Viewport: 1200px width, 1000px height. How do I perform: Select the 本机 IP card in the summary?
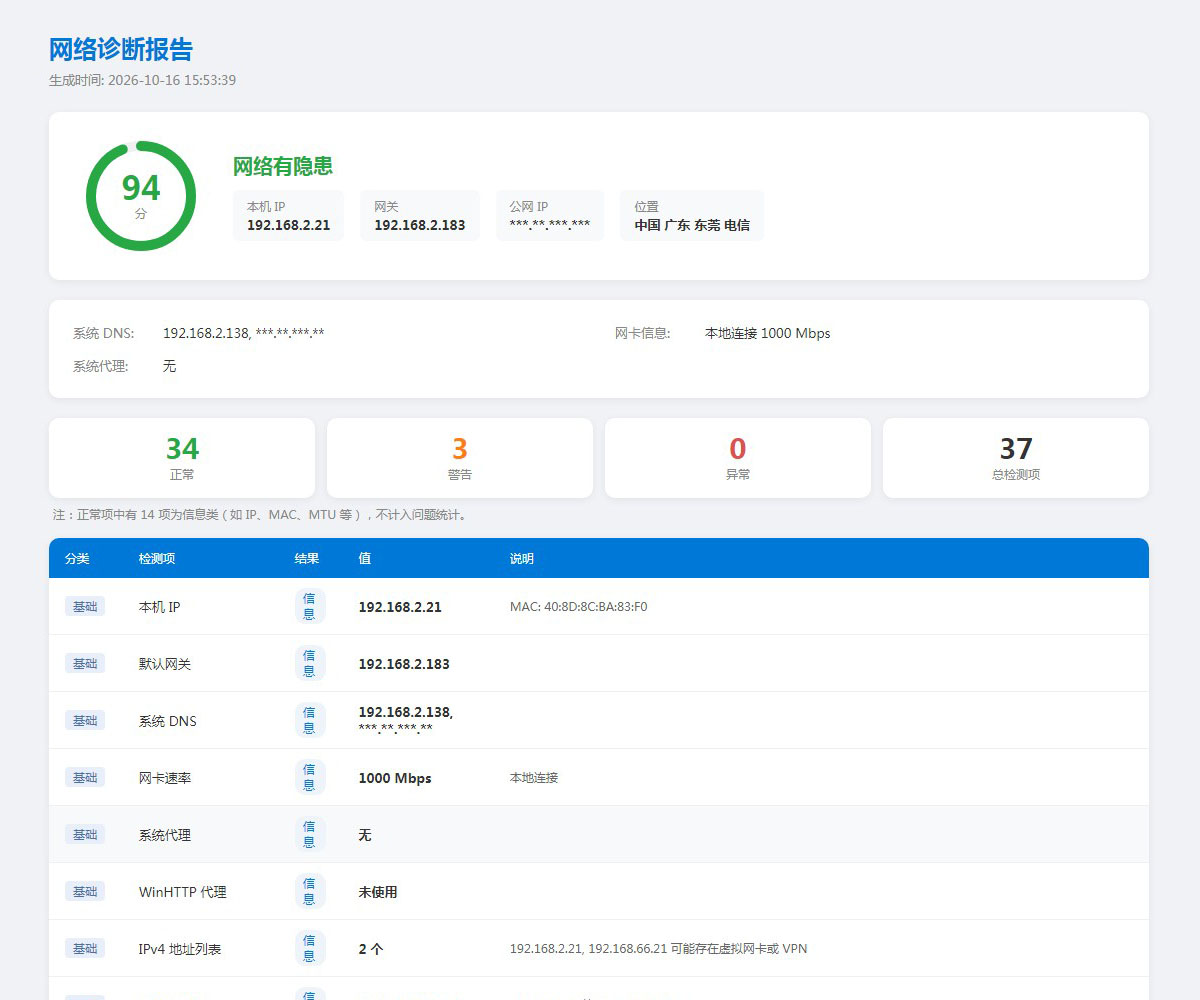click(x=288, y=215)
